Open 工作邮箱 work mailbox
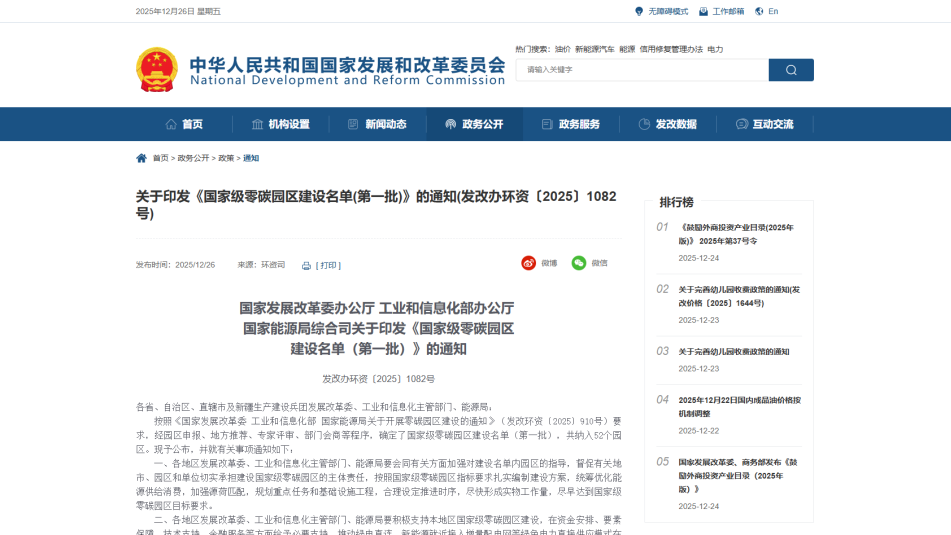This screenshot has width=951, height=535. 720,11
